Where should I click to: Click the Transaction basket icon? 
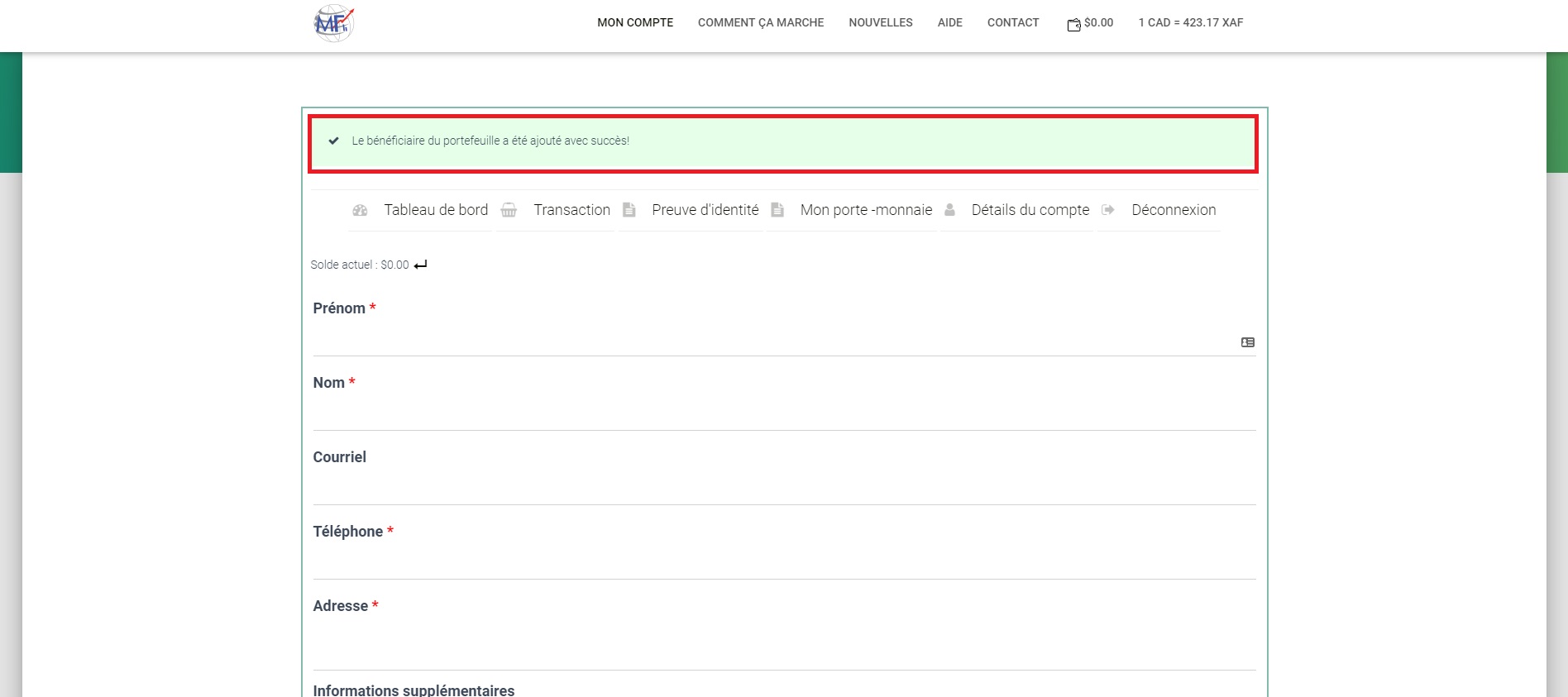click(509, 211)
